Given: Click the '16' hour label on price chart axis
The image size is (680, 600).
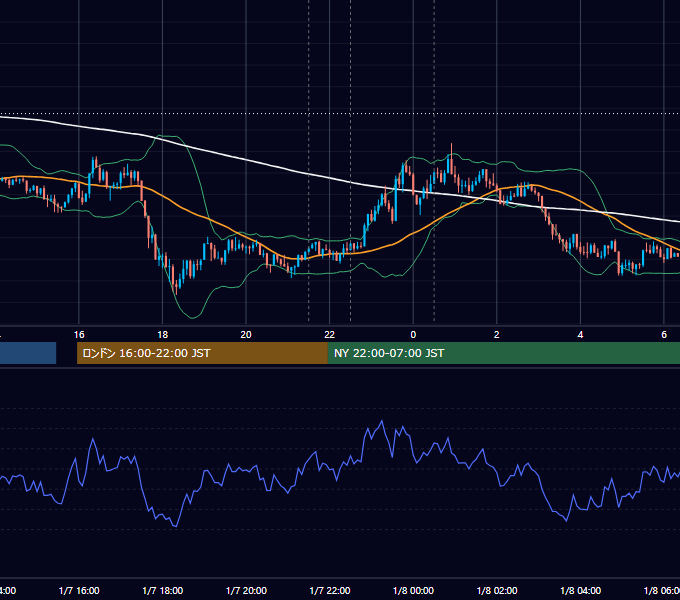Looking at the screenshot, I should pyautogui.click(x=79, y=335).
